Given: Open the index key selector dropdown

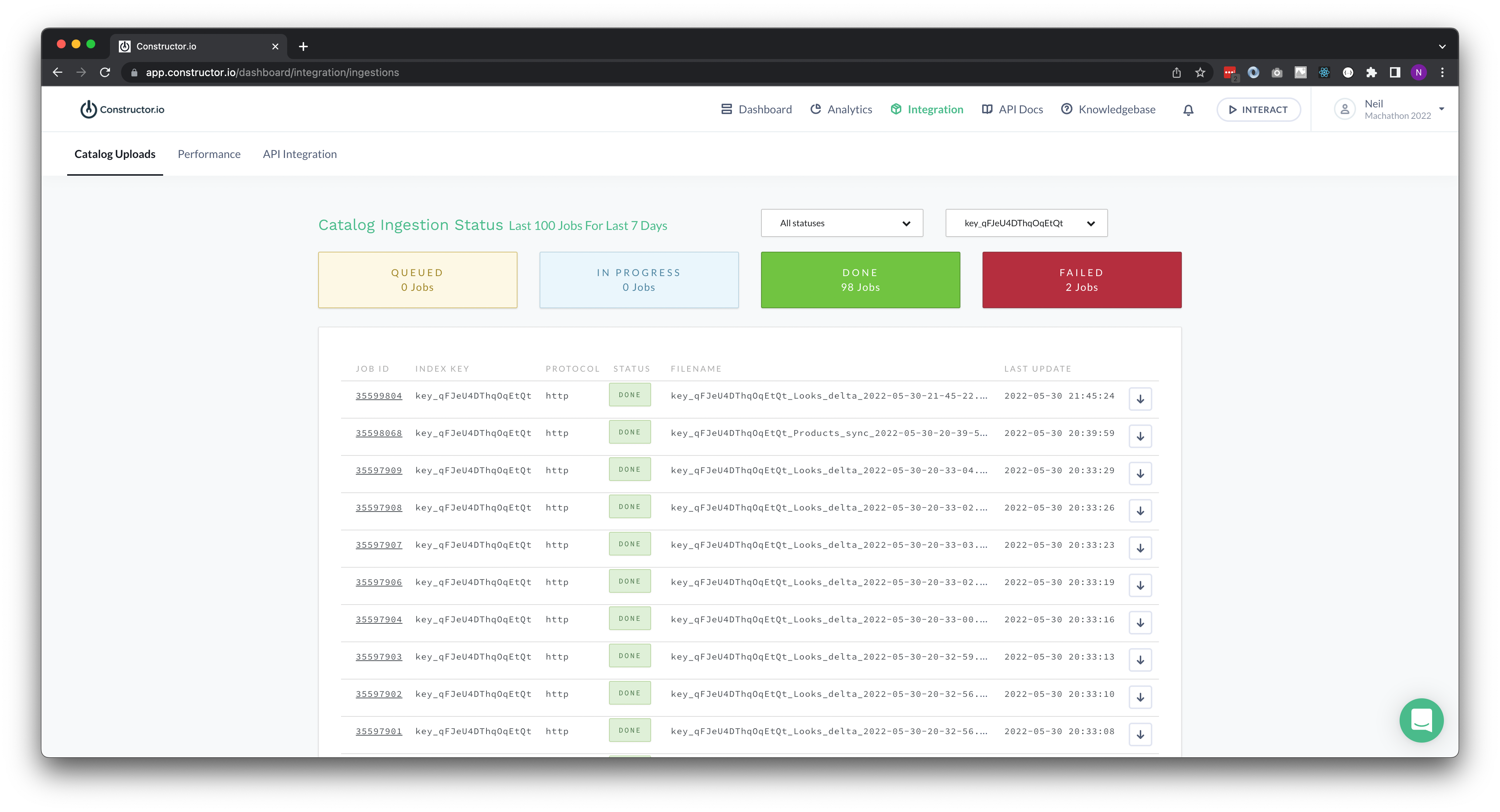Looking at the screenshot, I should [1026, 223].
